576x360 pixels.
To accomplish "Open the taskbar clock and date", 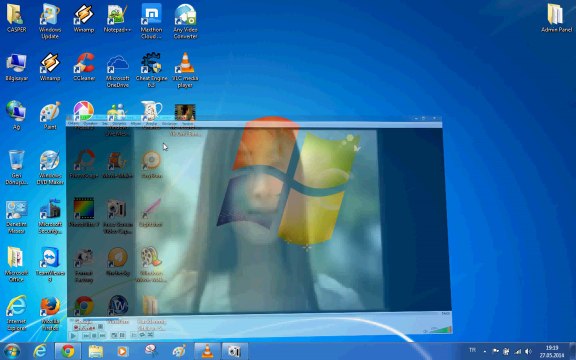I will tap(552, 352).
